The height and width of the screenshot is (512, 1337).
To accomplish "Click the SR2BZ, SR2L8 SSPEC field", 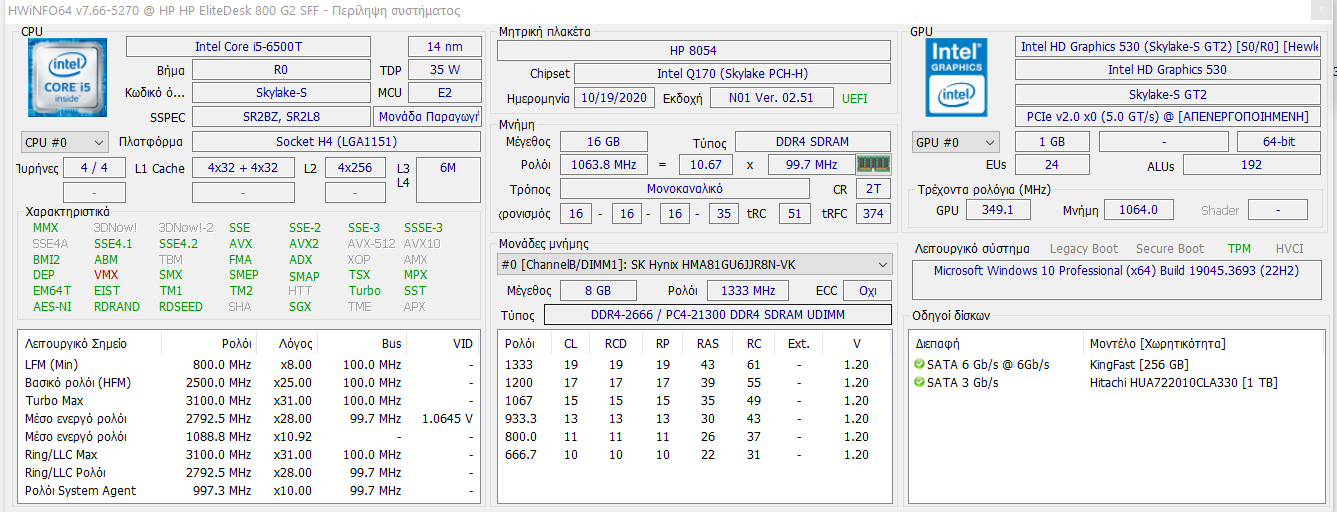I will 281,117.
